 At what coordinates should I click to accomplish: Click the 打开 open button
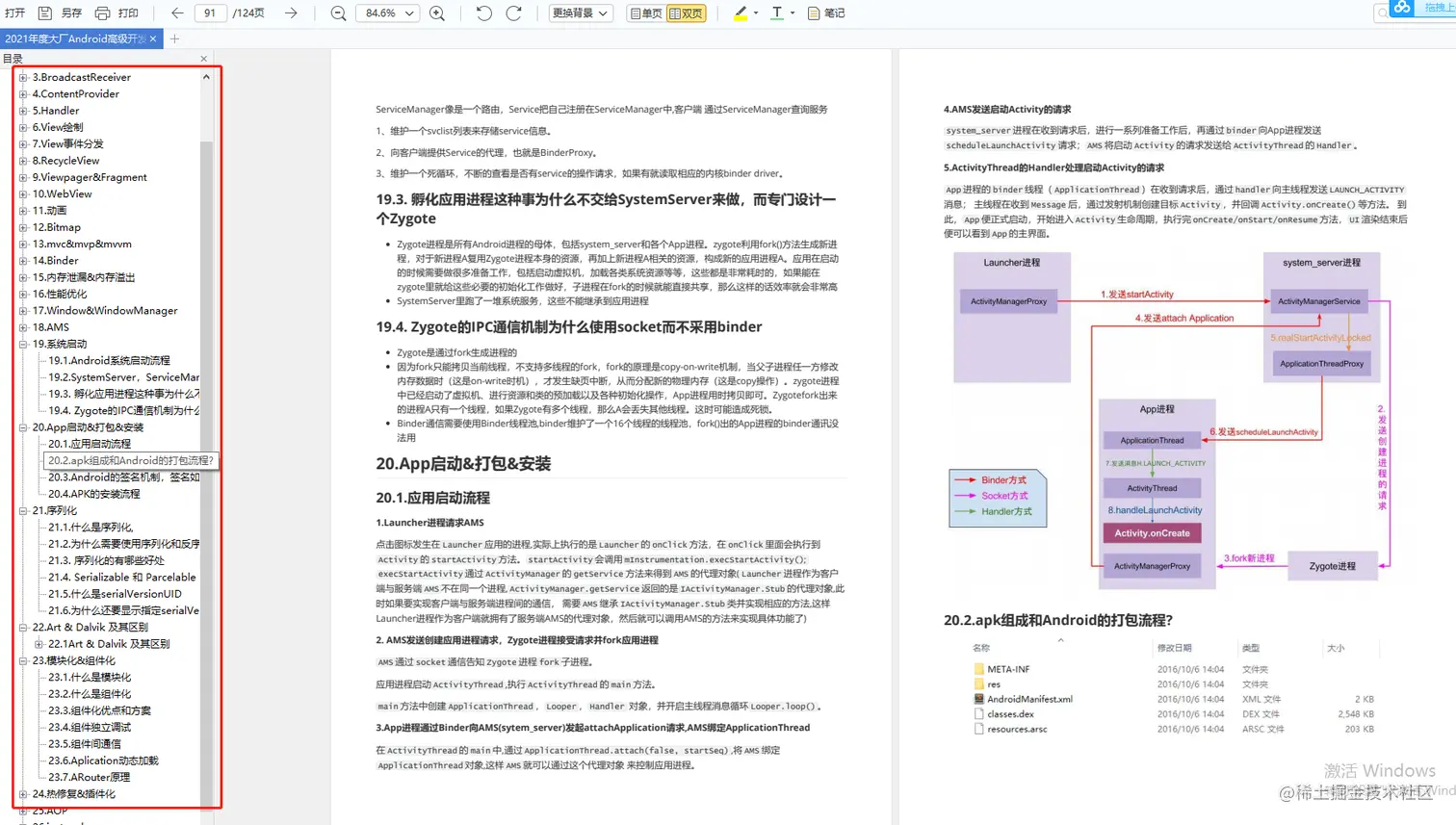click(x=14, y=13)
